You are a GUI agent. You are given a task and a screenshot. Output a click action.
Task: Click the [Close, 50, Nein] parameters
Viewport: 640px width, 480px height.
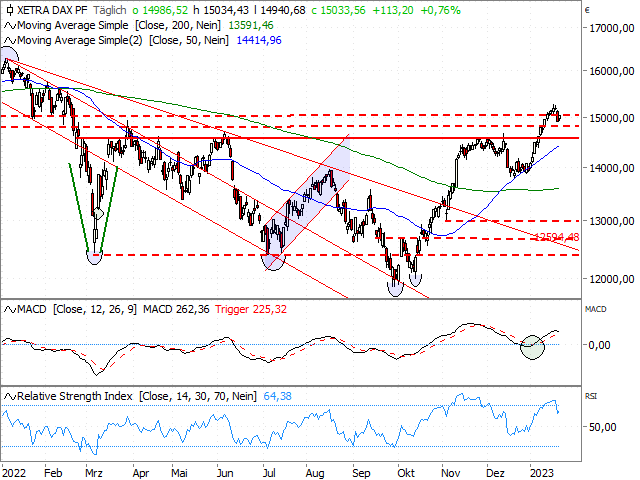point(189,40)
